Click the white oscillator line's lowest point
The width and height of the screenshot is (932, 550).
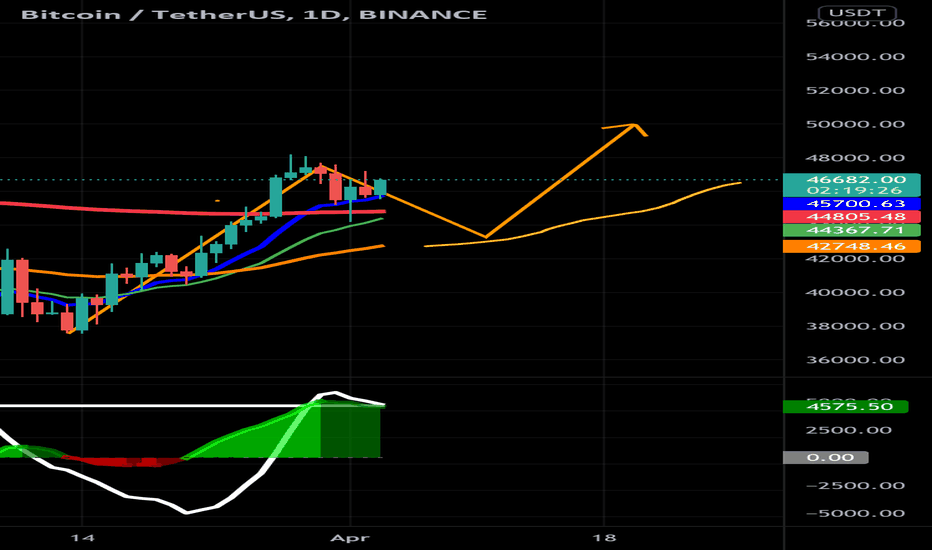(x=187, y=512)
